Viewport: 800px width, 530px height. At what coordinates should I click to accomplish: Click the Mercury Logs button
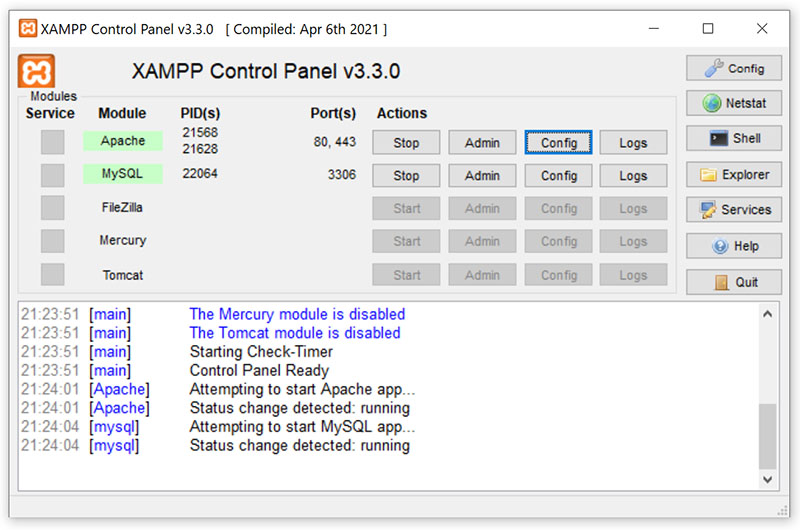633,241
